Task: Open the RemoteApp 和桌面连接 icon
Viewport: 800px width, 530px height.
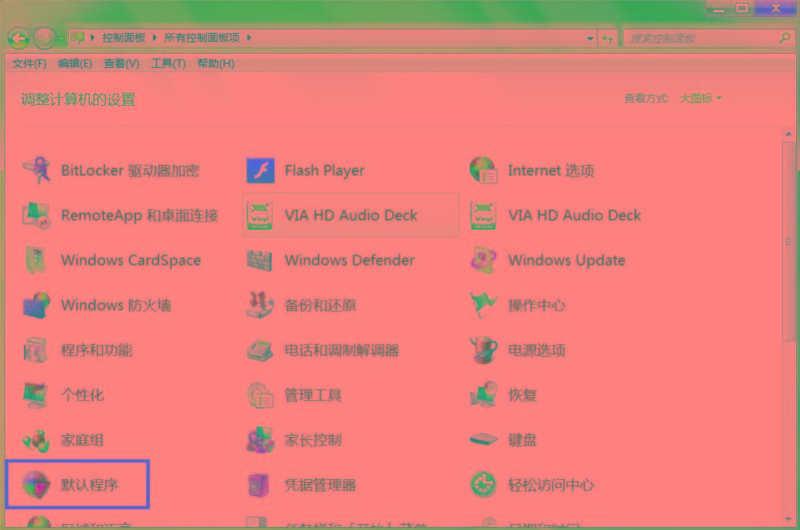Action: pos(36,215)
